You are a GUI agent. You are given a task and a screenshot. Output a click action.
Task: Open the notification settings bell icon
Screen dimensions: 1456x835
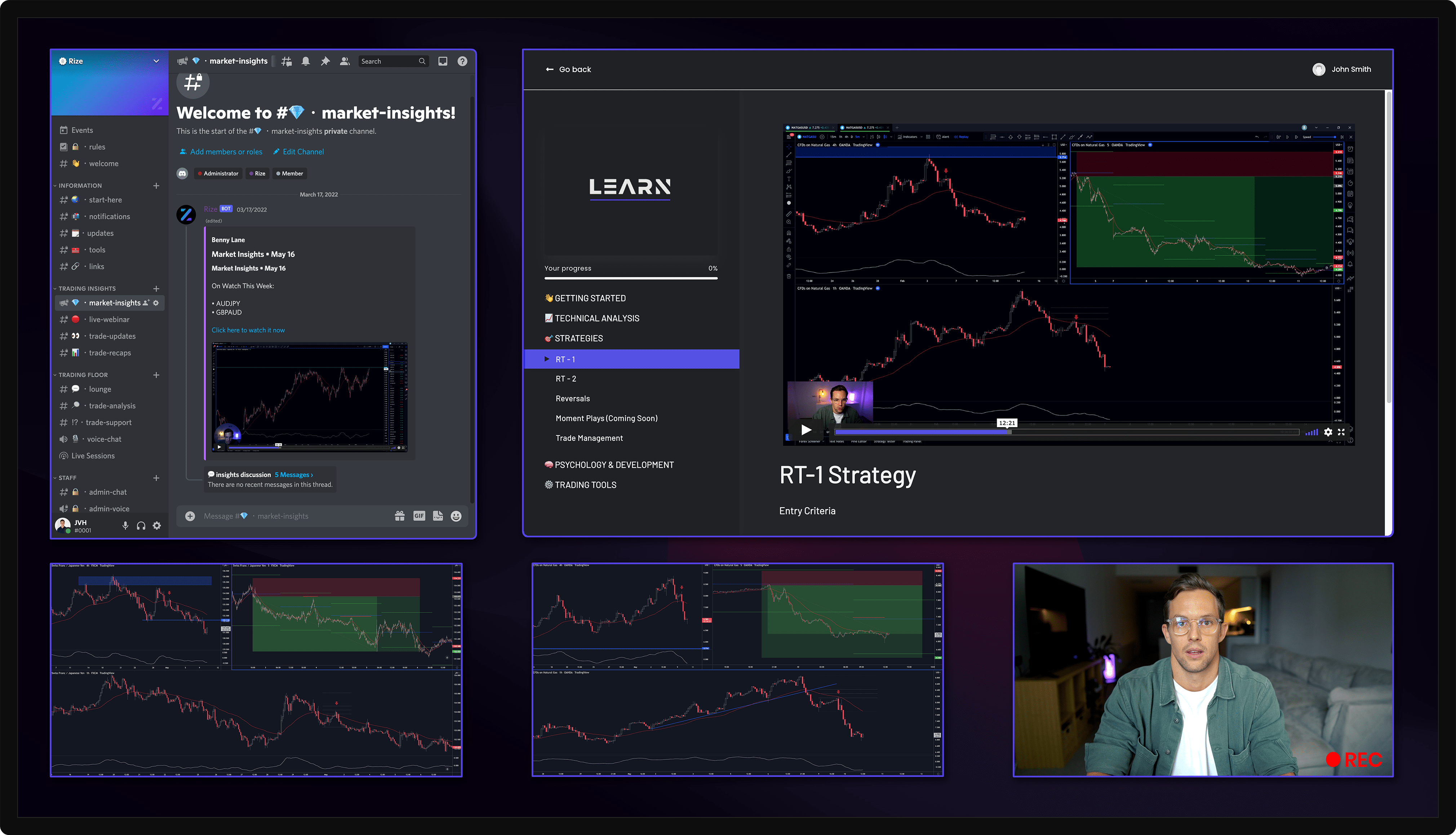point(306,61)
